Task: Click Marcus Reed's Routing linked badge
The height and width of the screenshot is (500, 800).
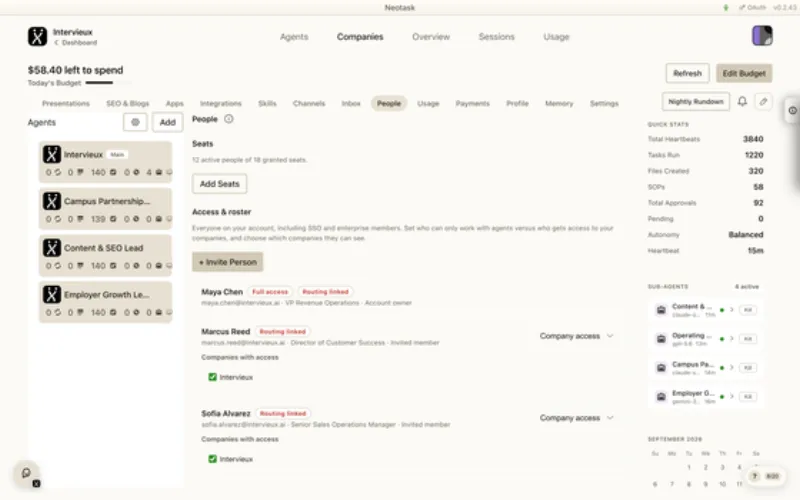Action: pos(282,332)
